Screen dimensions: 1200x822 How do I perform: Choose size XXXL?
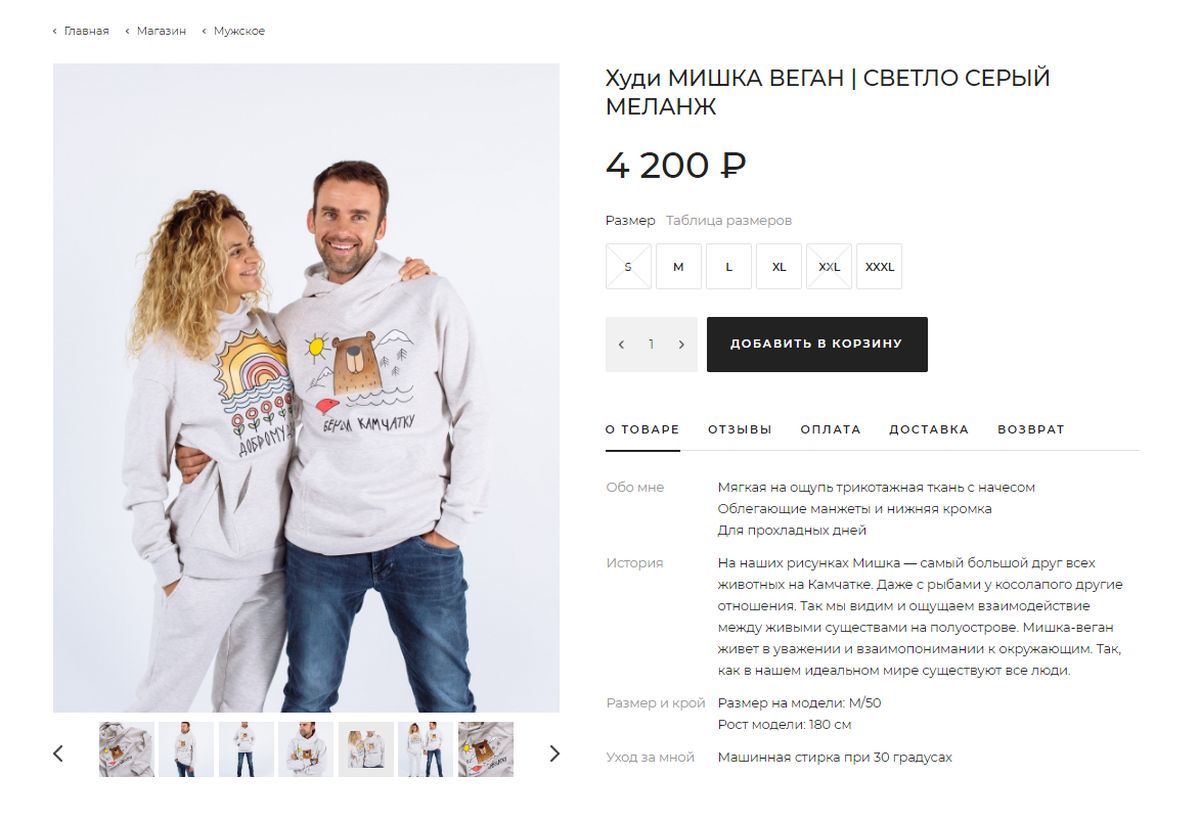pos(879,267)
